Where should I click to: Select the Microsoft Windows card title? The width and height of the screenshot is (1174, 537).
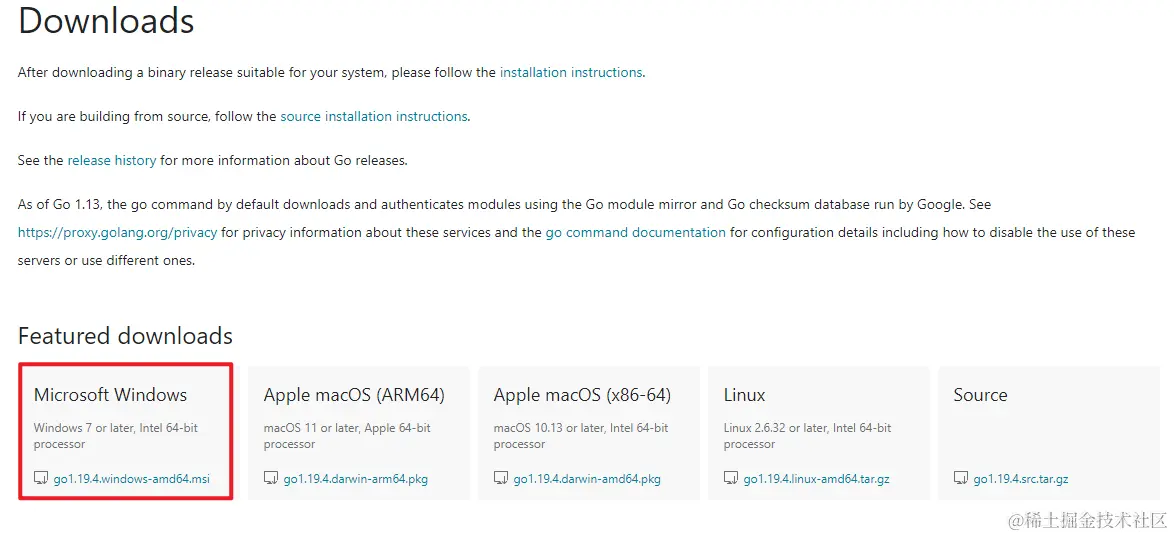pyautogui.click(x=110, y=395)
